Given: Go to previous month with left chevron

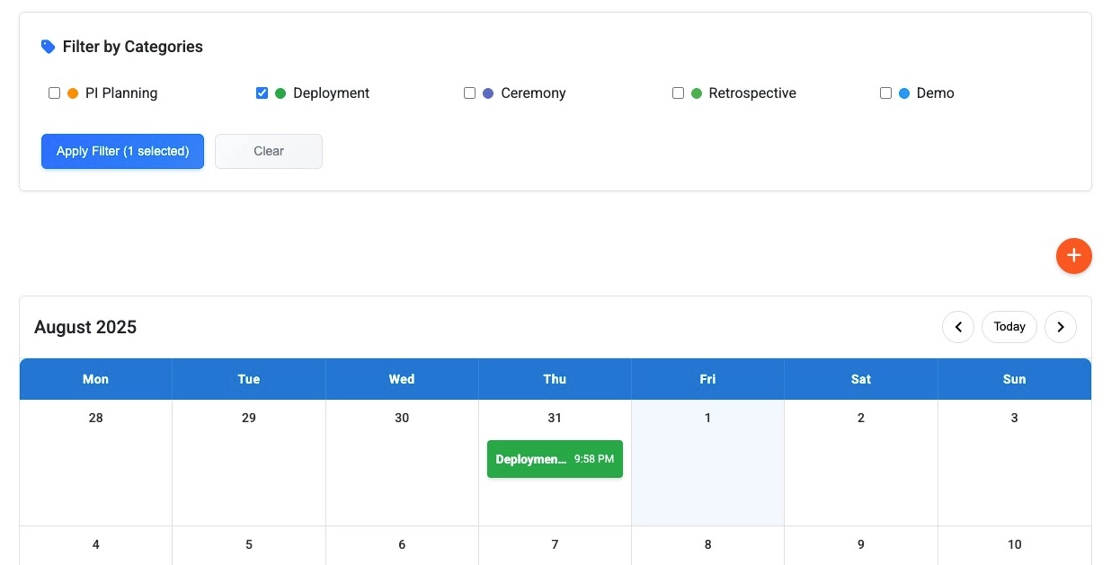Looking at the screenshot, I should [957, 327].
